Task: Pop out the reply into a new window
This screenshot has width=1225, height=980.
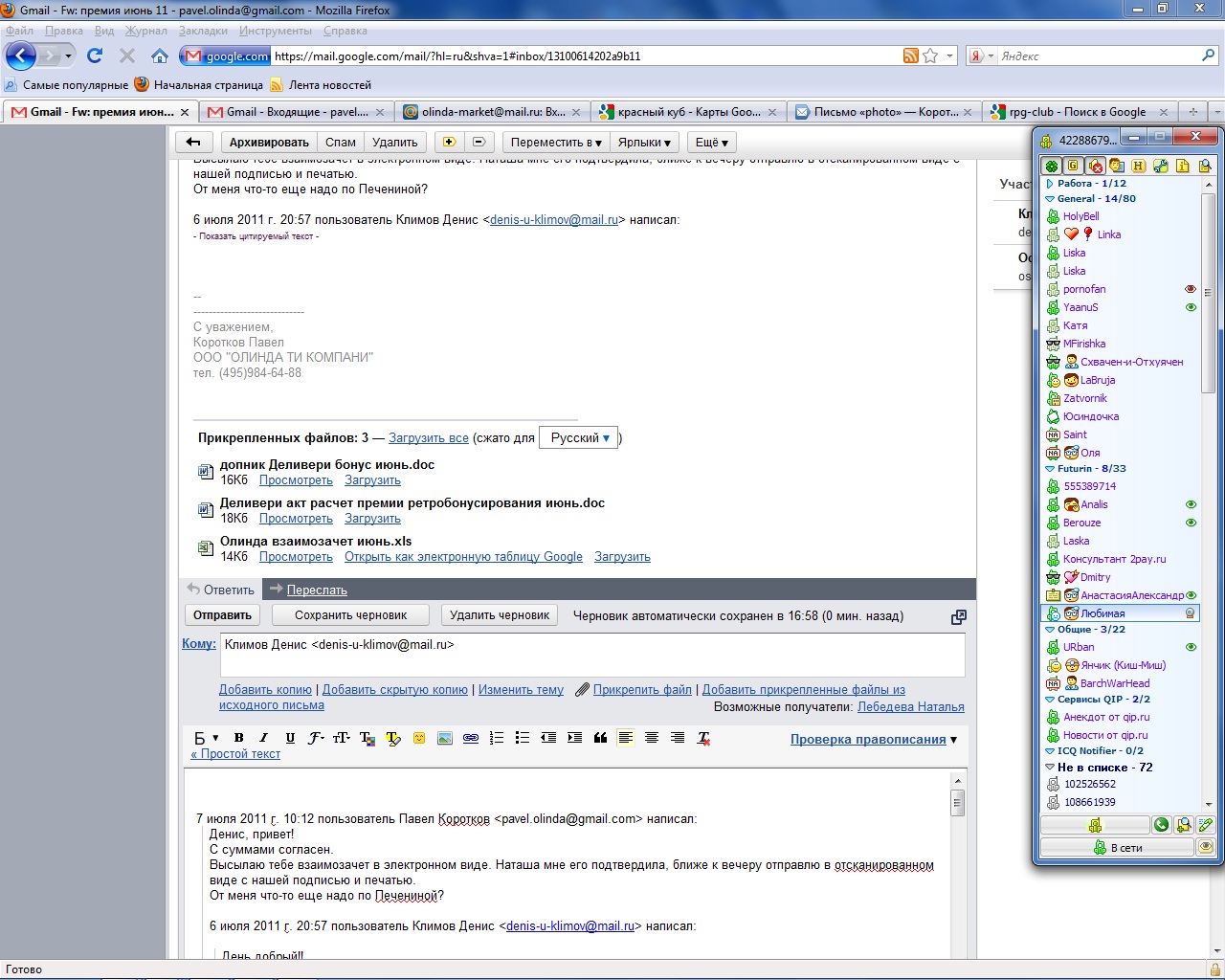Action: [x=958, y=617]
